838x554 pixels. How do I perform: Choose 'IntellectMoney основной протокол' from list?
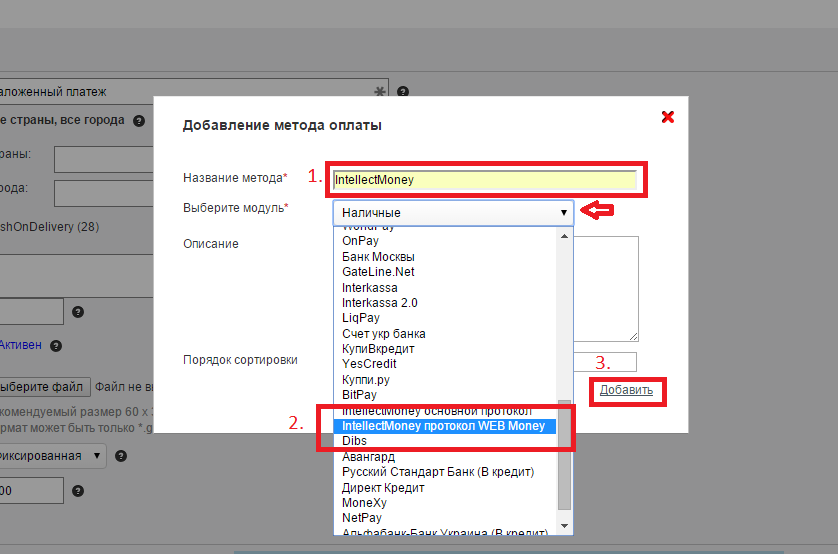click(437, 412)
